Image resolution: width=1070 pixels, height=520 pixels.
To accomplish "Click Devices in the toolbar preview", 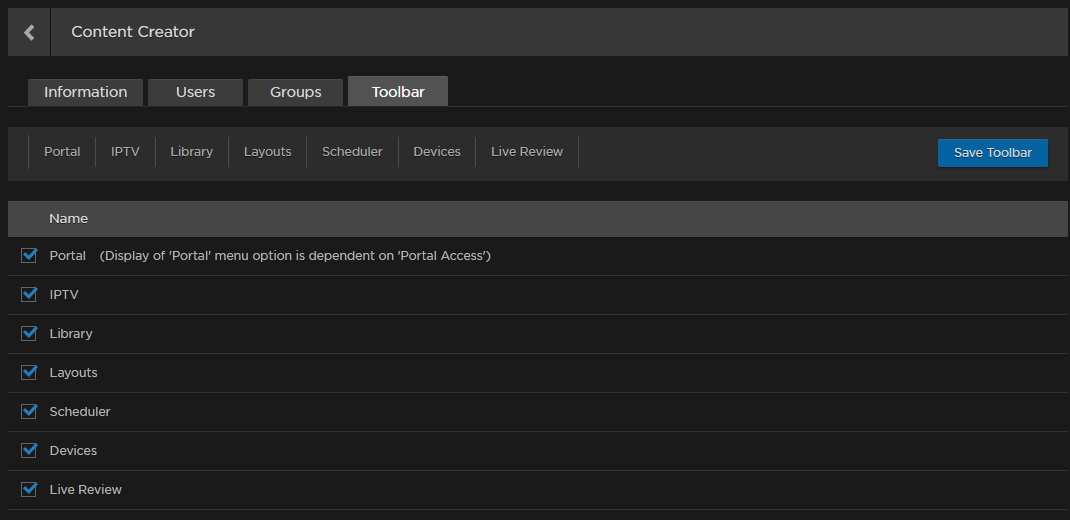I will [437, 152].
